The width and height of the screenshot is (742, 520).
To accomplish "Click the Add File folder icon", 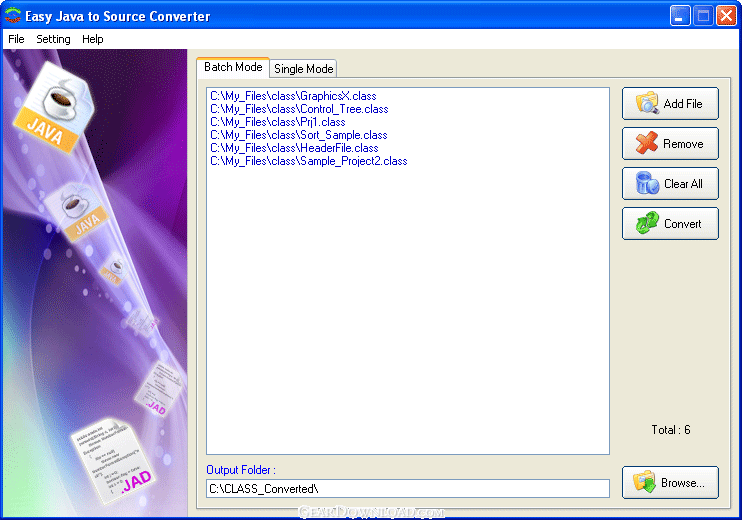I will tap(647, 103).
